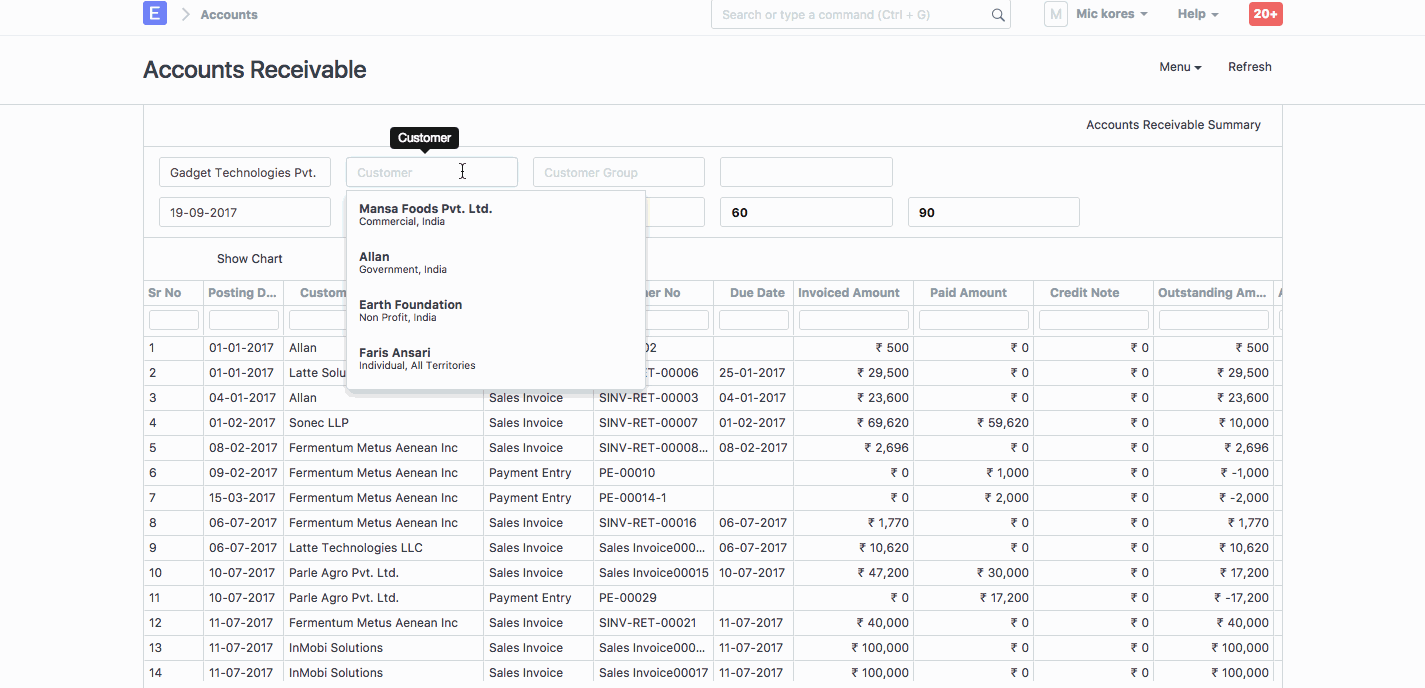The width and height of the screenshot is (1425, 688).
Task: Open the Mic kores user dropdown
Action: click(x=1112, y=14)
